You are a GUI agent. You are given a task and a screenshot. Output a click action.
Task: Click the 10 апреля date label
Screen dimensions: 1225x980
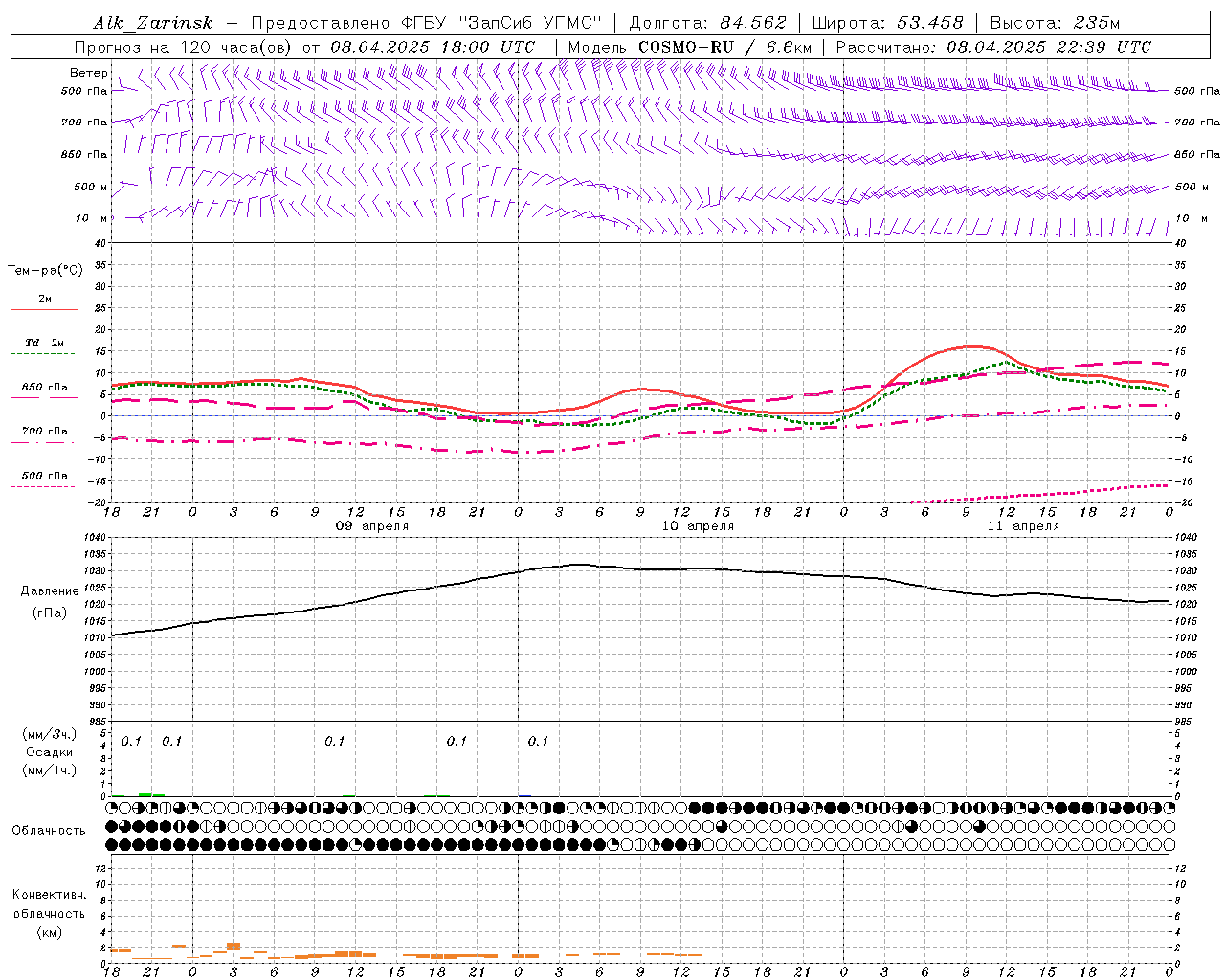(698, 526)
